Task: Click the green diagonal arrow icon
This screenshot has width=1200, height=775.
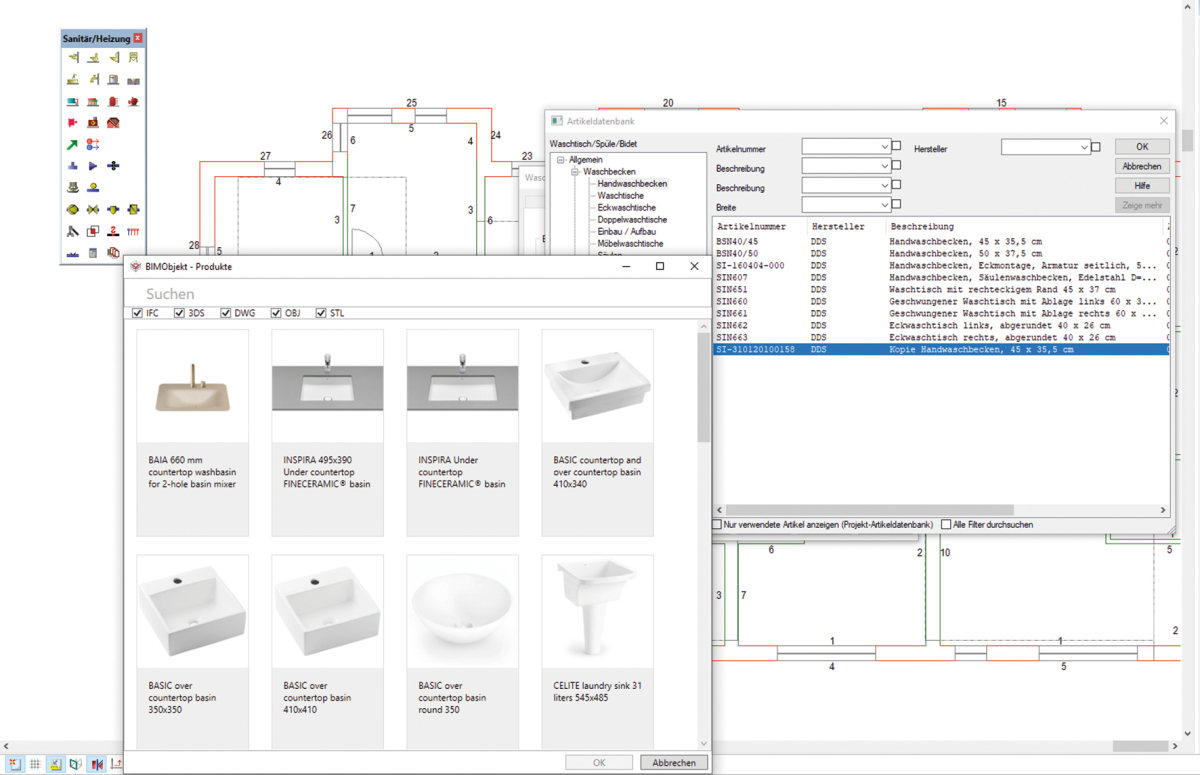Action: tap(73, 145)
